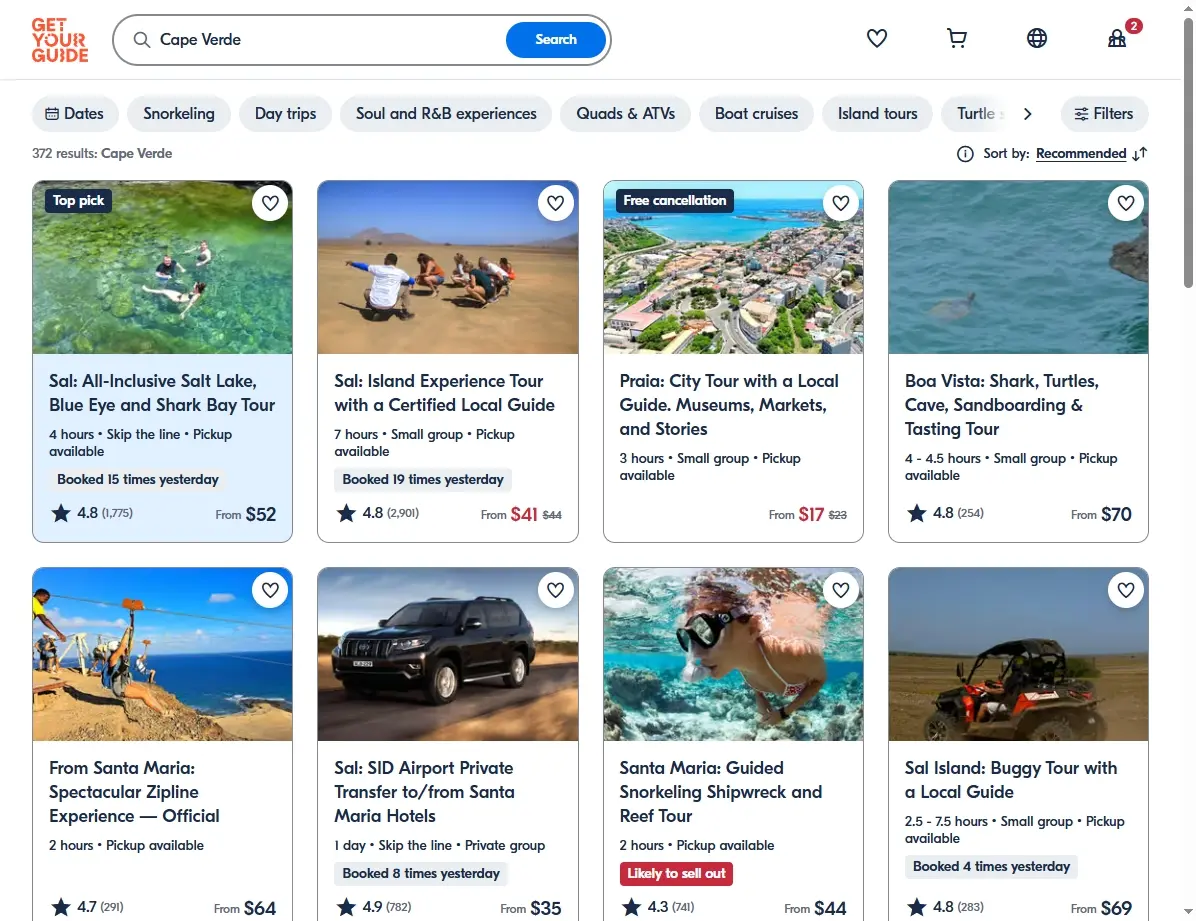This screenshot has height=921, width=1196.
Task: Click the Likely to sell out badge
Action: click(676, 874)
